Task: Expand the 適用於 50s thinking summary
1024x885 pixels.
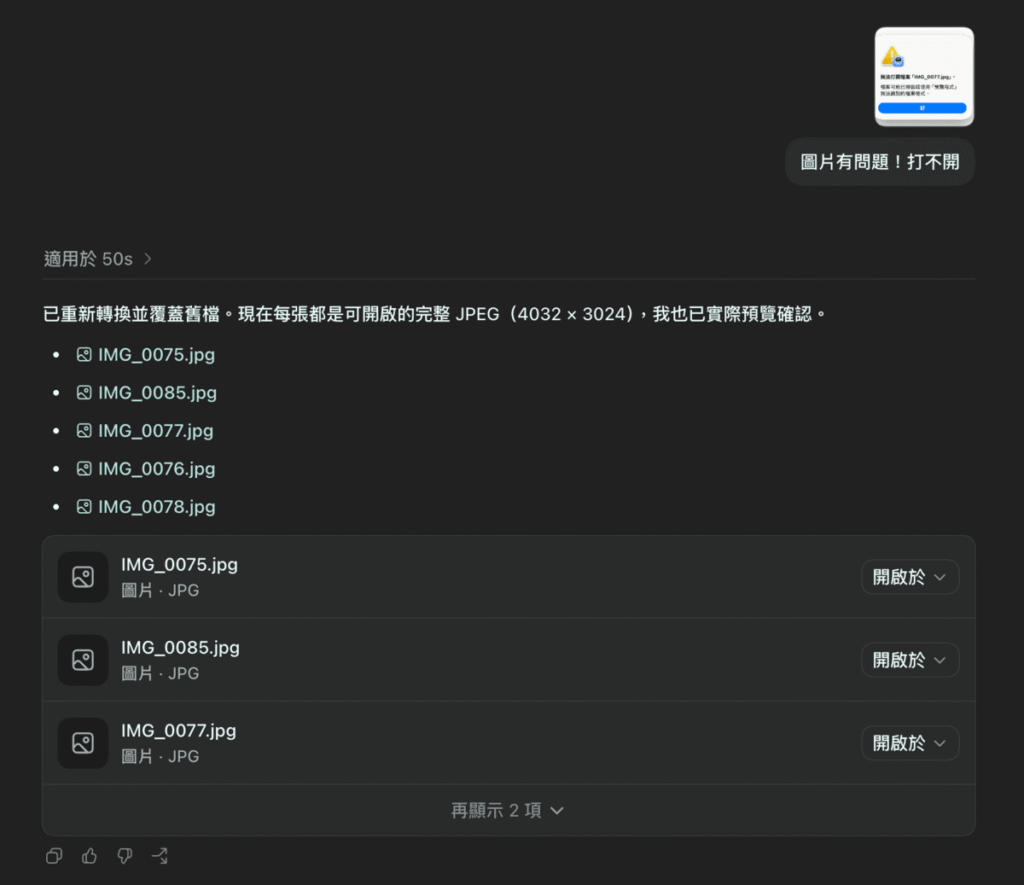Action: [x=98, y=259]
